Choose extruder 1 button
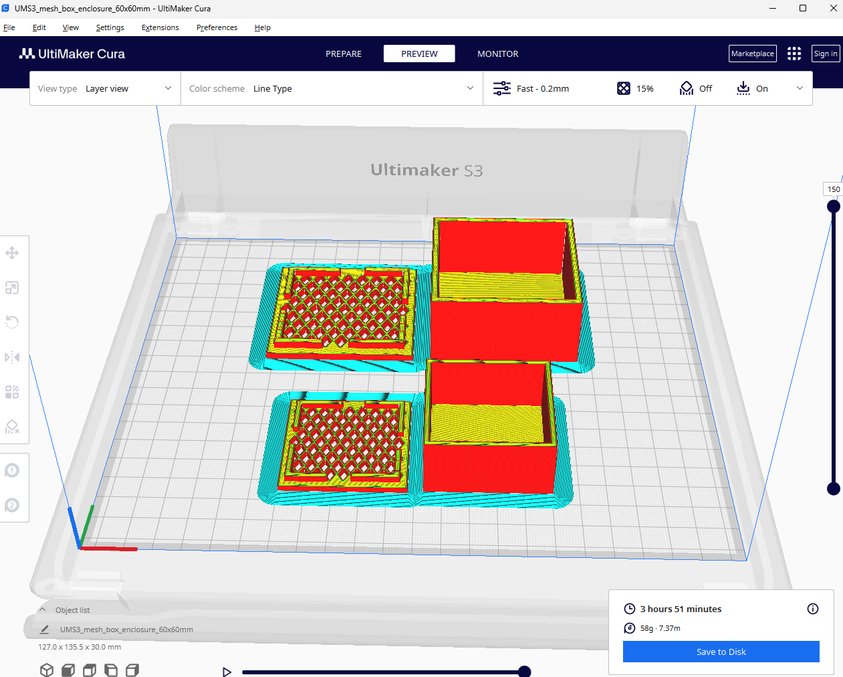The width and height of the screenshot is (843, 677). coord(12,471)
